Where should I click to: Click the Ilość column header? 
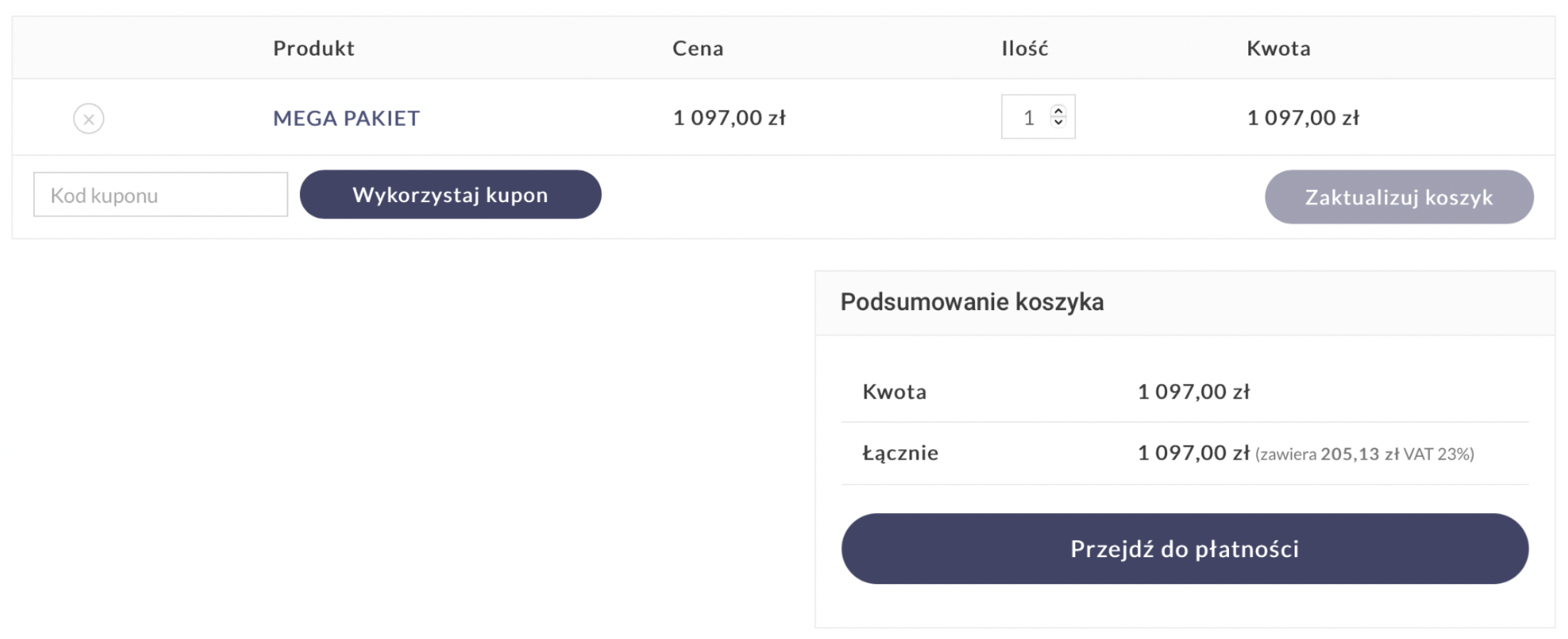point(1024,48)
